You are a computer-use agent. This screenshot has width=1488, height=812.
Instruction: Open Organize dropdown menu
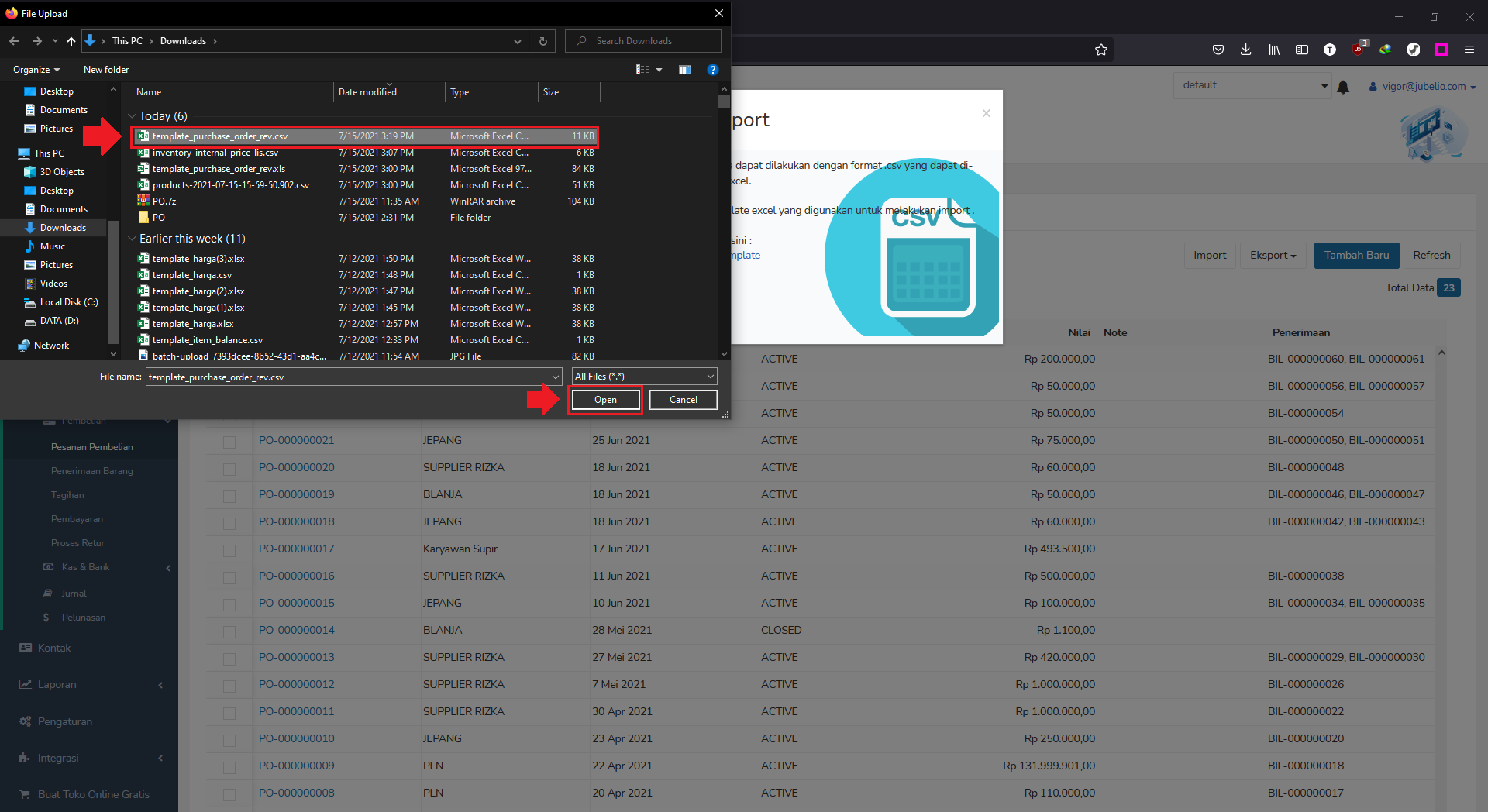(x=36, y=70)
